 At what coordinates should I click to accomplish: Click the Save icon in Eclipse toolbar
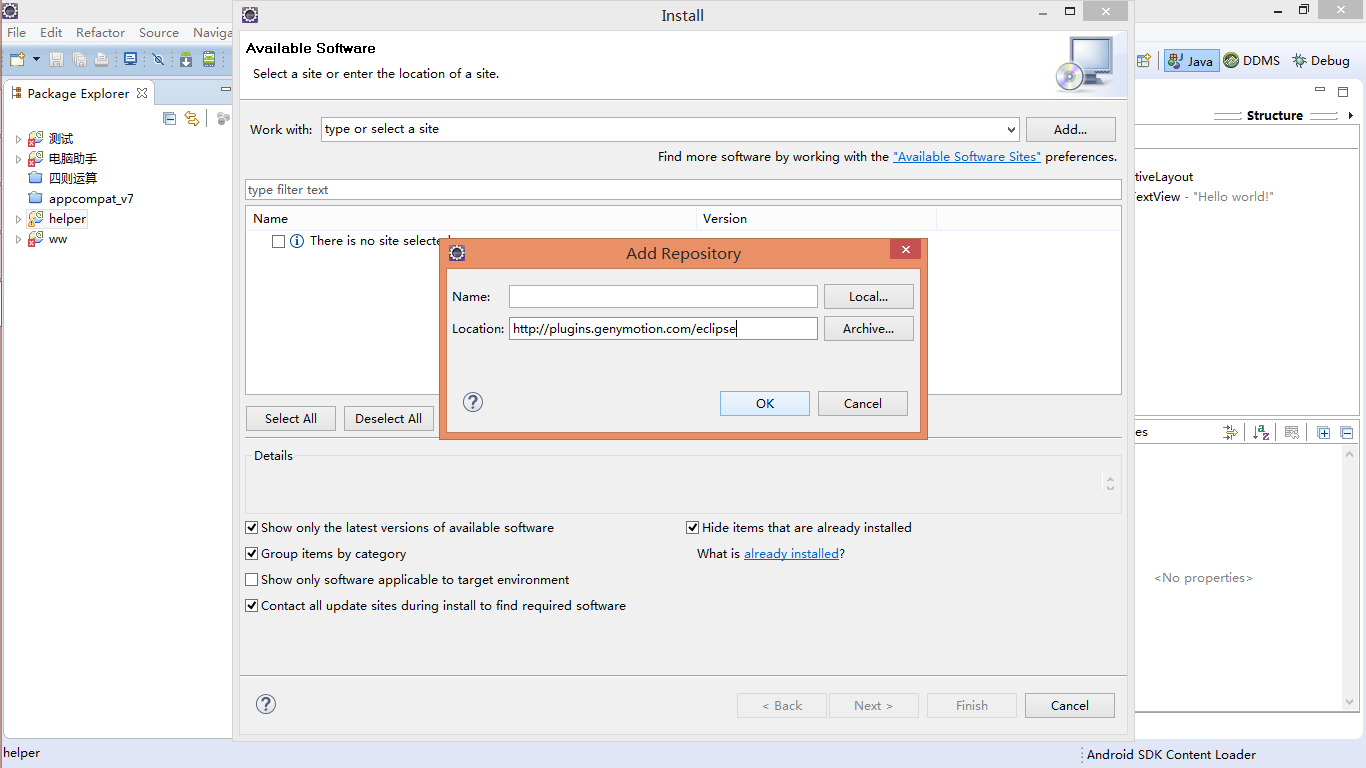point(57,59)
